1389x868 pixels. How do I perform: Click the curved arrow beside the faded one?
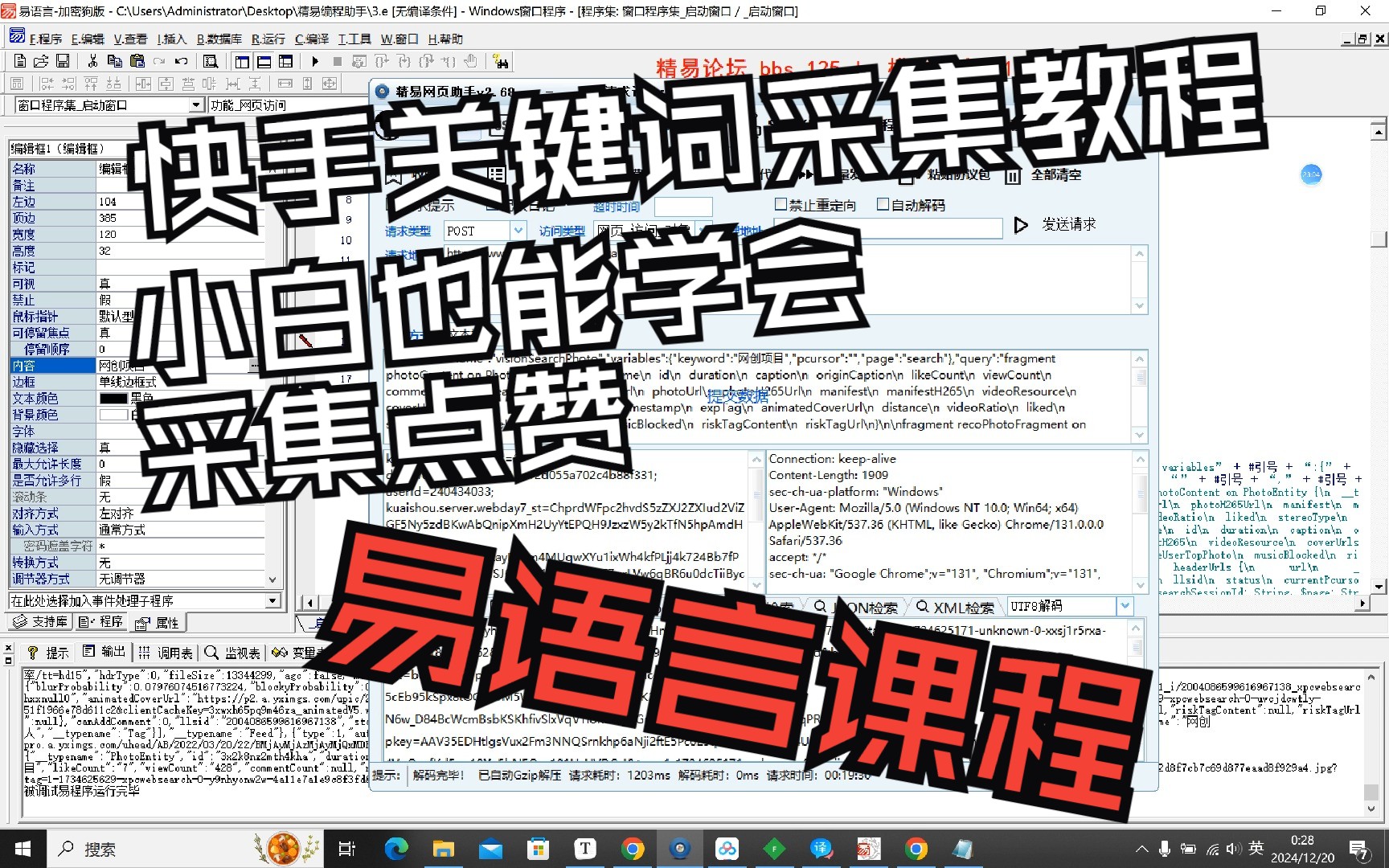[x=182, y=61]
